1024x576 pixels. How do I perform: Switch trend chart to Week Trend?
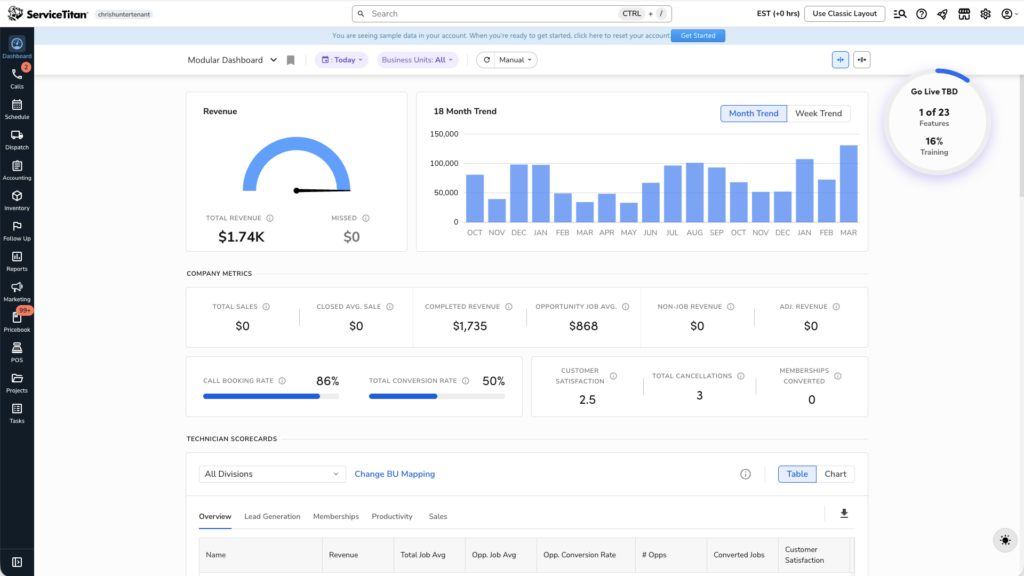click(x=818, y=114)
